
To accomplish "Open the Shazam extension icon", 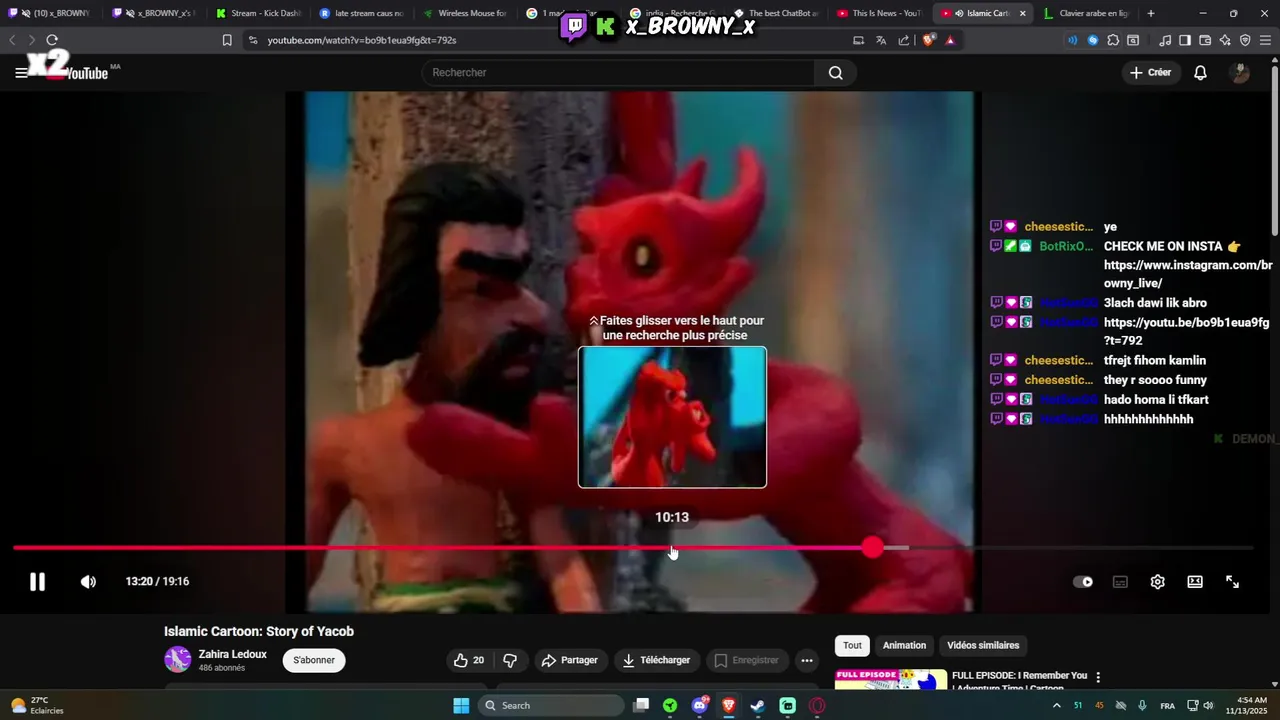I will pyautogui.click(x=1093, y=40).
